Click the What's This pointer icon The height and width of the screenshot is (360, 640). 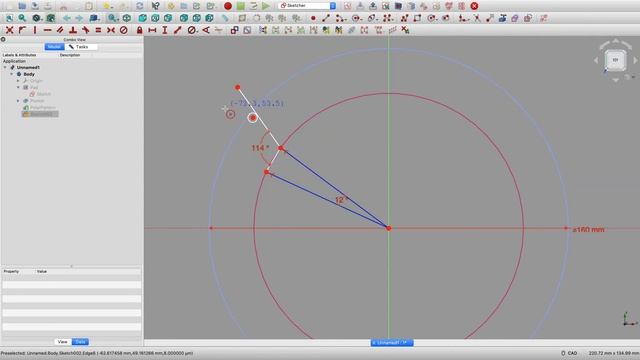[x=156, y=6]
